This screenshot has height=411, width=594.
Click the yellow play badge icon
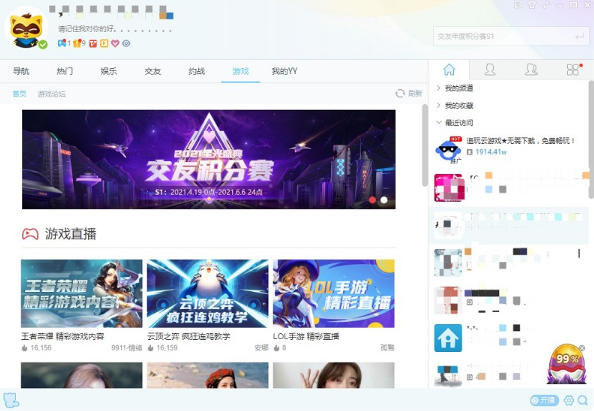(x=104, y=44)
